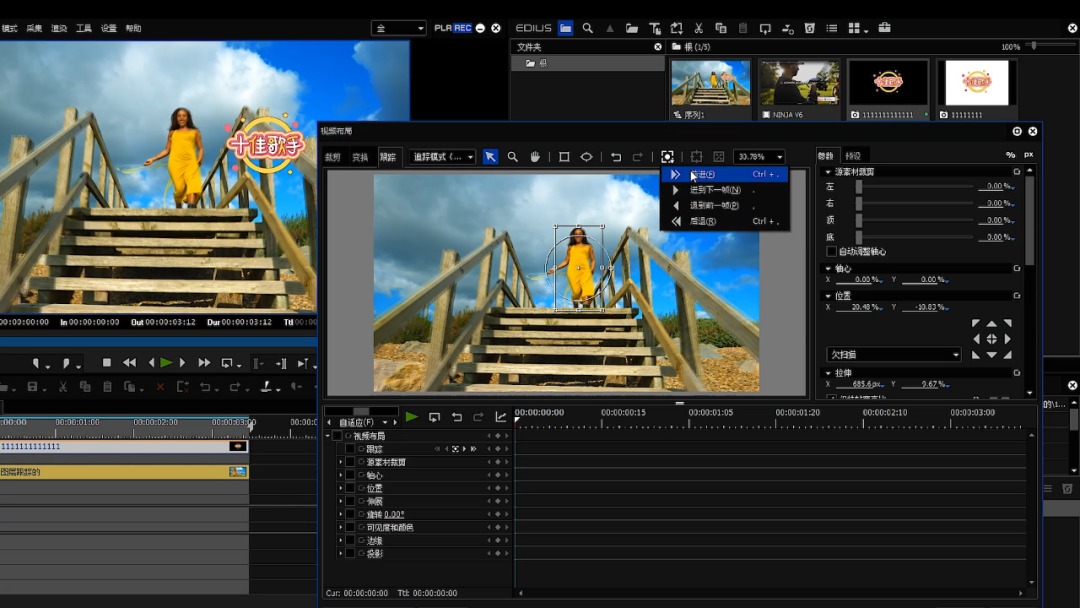Image resolution: width=1080 pixels, height=608 pixels.
Task: Choose 进到下一帧(N) from tracking menu
Action: [x=715, y=190]
